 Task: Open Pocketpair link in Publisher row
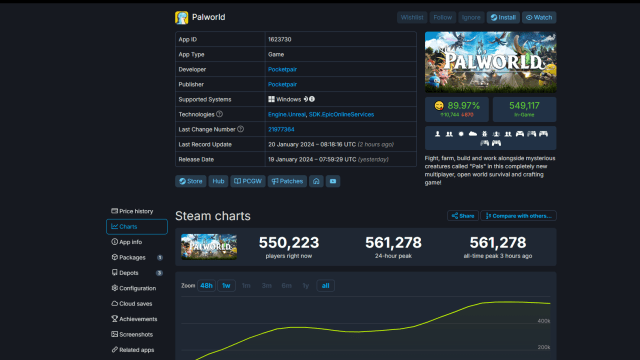(x=282, y=84)
